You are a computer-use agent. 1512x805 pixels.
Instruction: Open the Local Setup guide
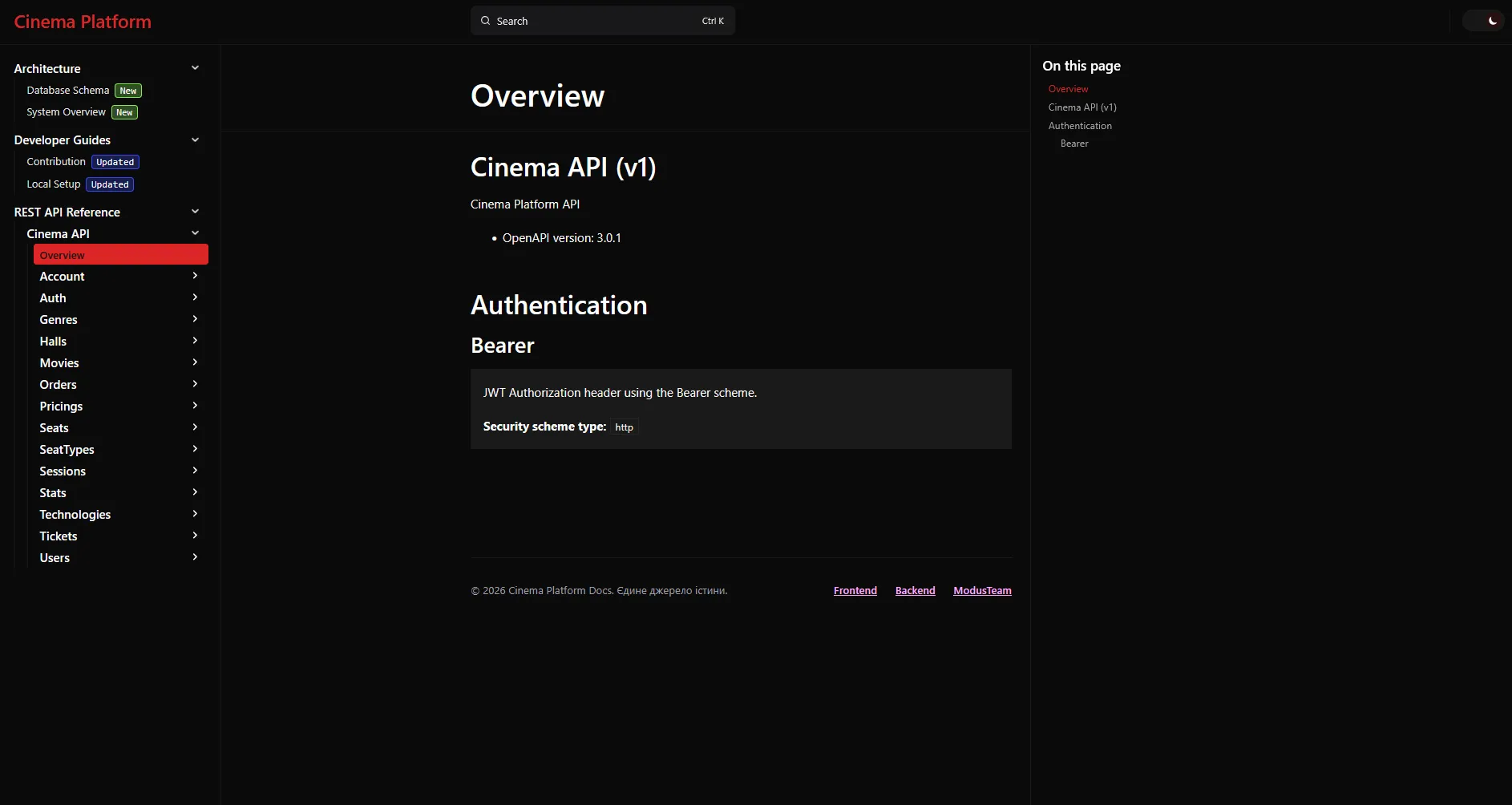tap(53, 184)
